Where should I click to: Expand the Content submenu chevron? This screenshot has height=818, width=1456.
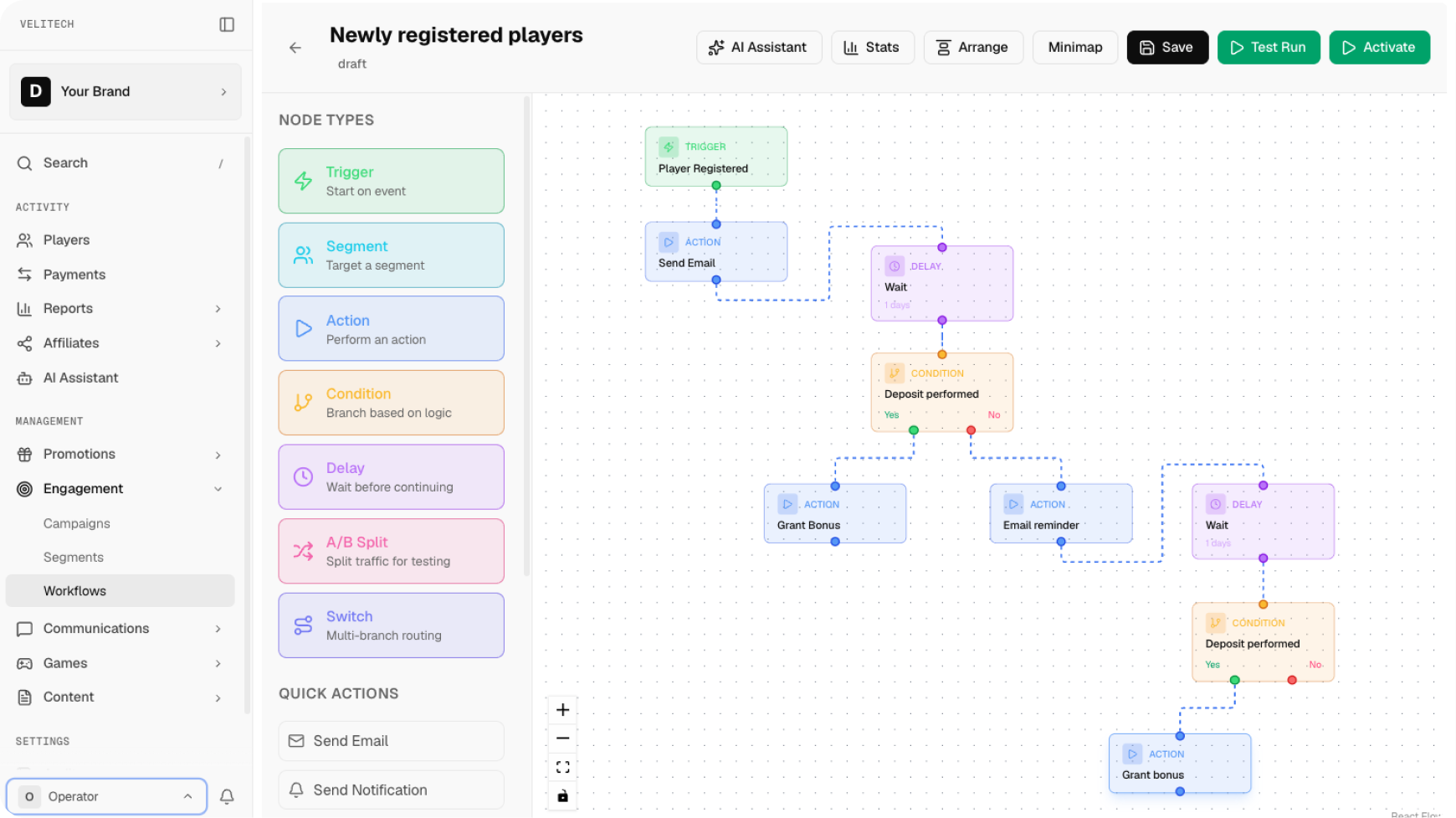(x=218, y=697)
